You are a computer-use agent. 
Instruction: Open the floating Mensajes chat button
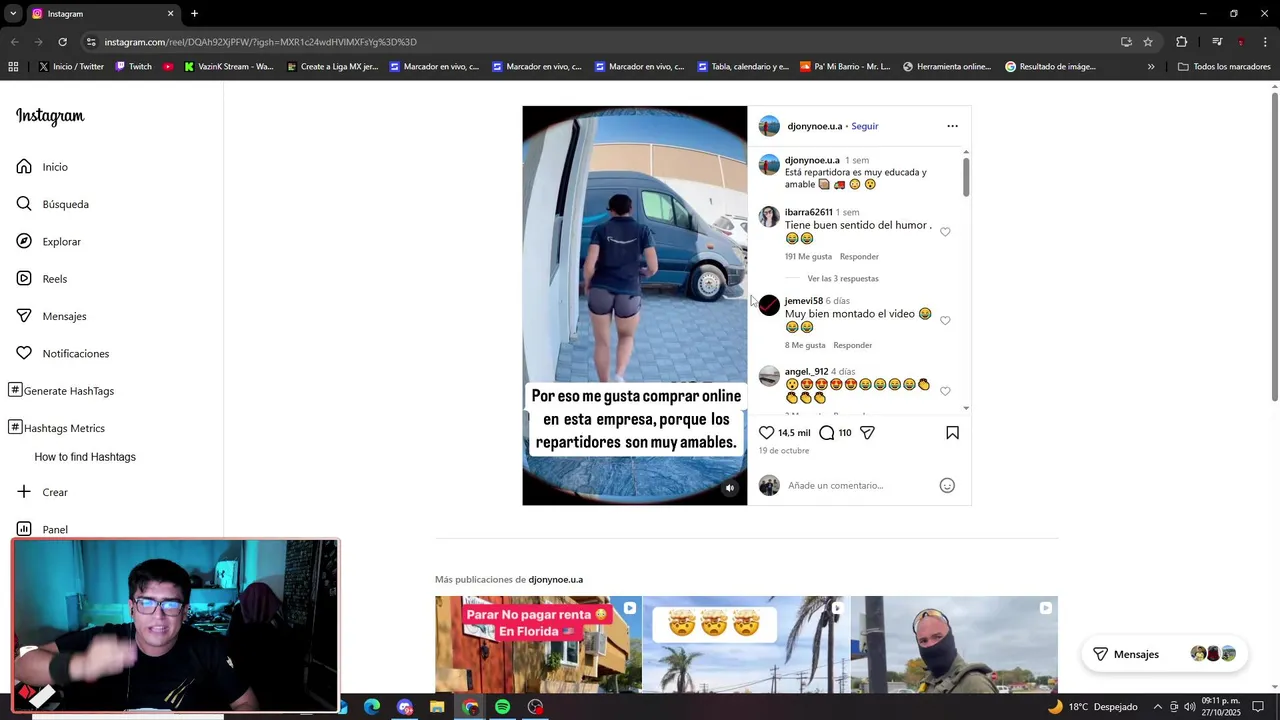click(1165, 654)
